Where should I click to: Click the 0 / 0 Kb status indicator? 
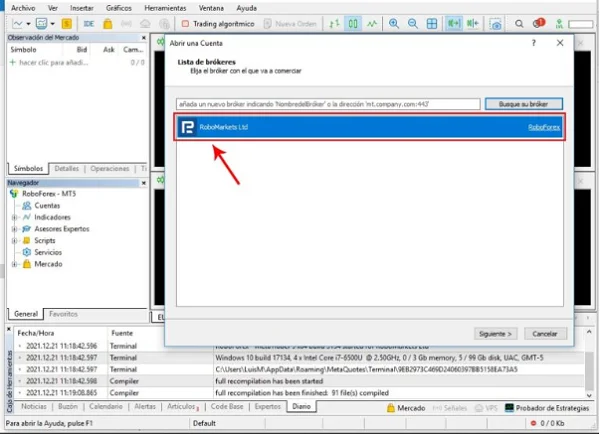(x=548, y=423)
